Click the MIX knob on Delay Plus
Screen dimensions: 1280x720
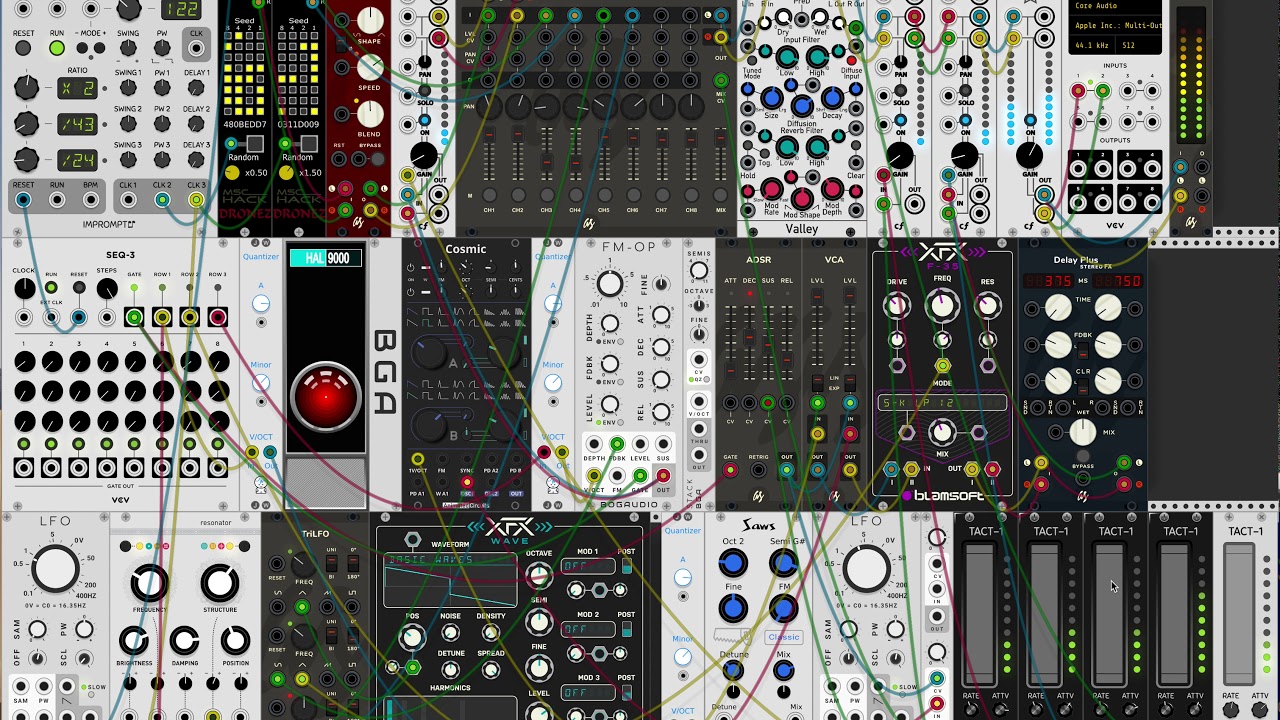1083,432
